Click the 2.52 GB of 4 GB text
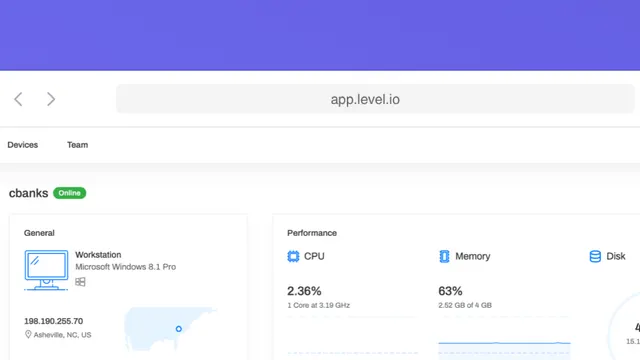 [465, 305]
